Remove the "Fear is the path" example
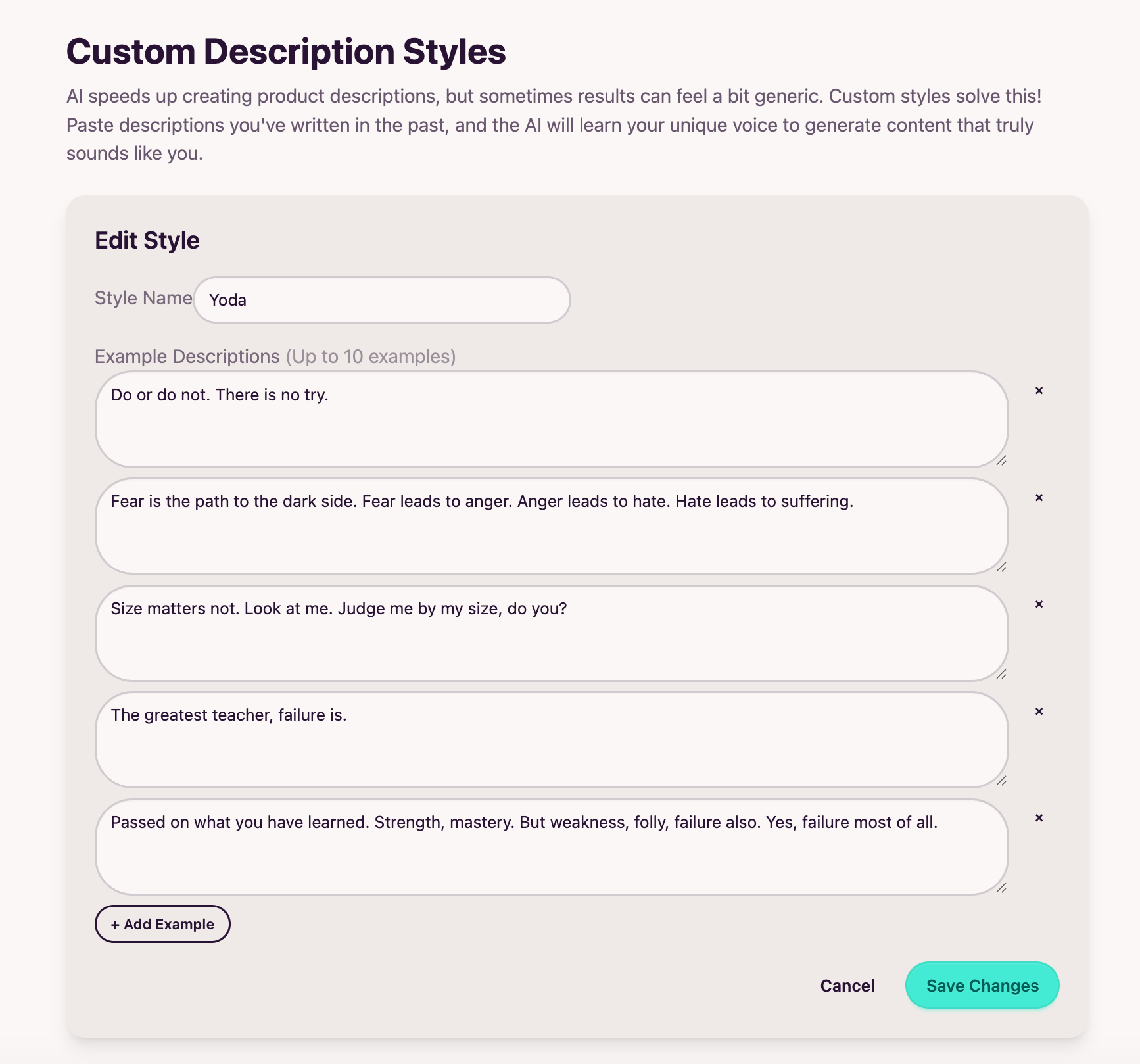Image resolution: width=1140 pixels, height=1064 pixels. coord(1039,498)
